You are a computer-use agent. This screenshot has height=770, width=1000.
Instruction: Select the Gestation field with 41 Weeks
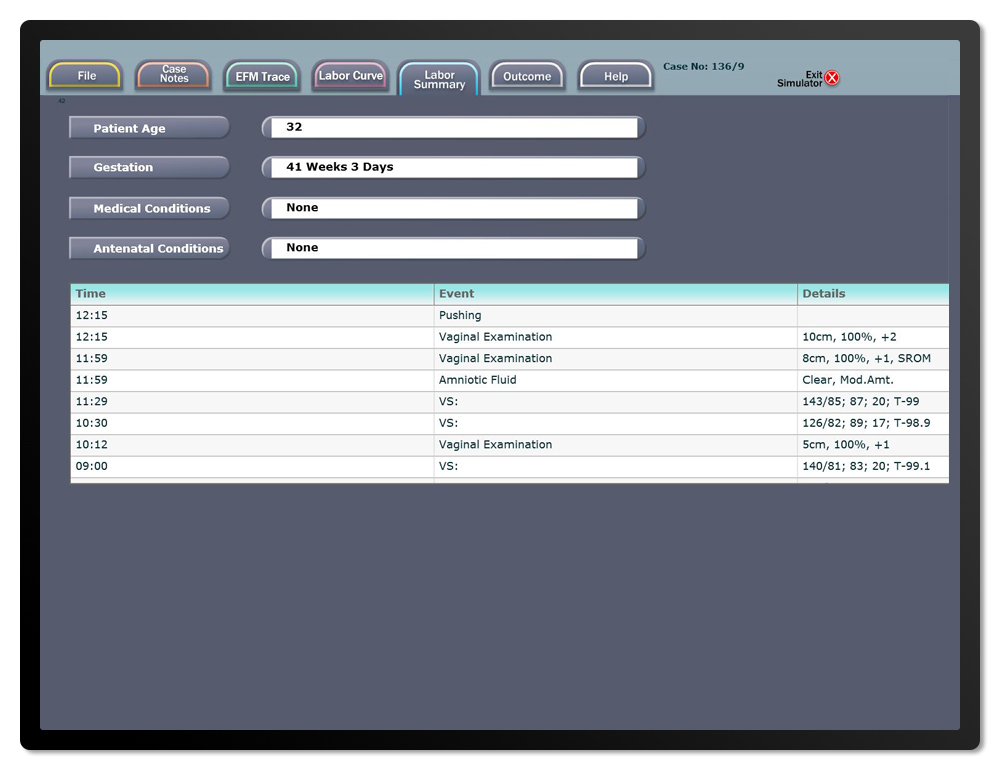(x=454, y=167)
